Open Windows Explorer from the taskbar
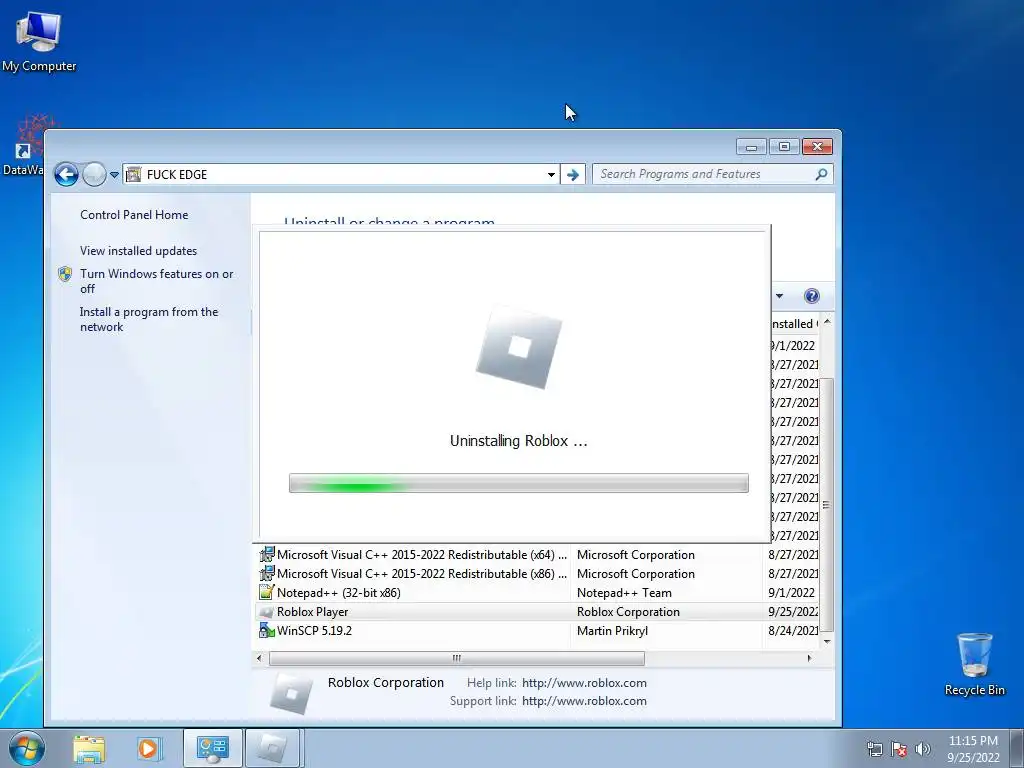Viewport: 1024px width, 768px height. click(x=89, y=748)
